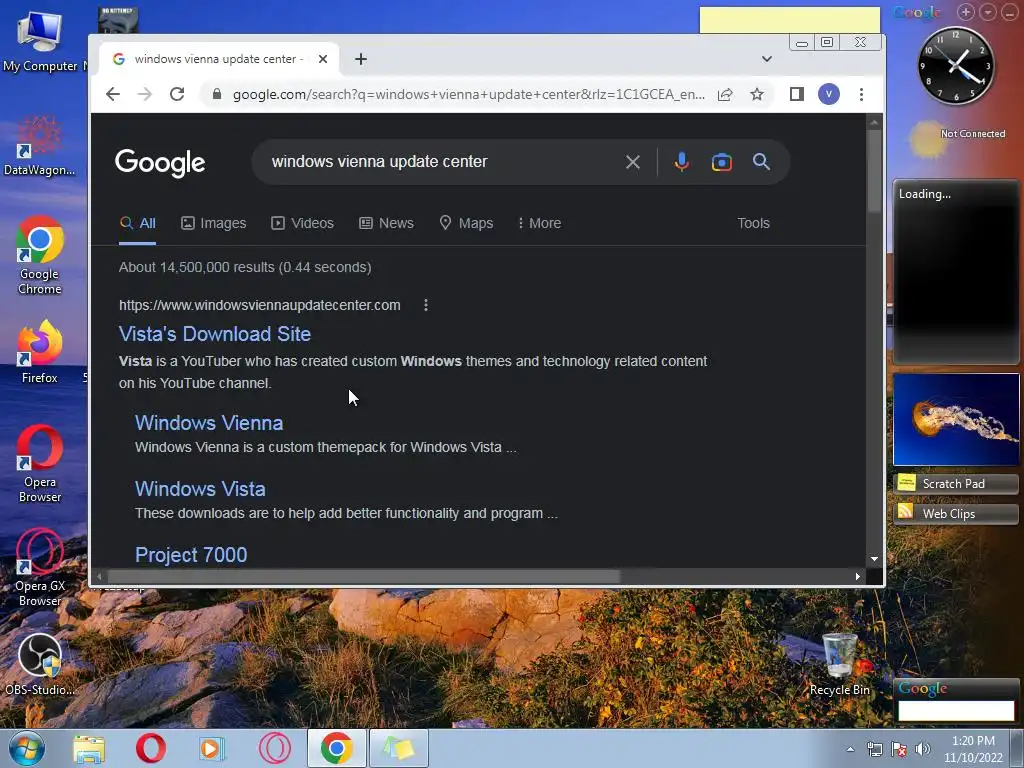Launch Opera GX from the taskbar

(275, 748)
